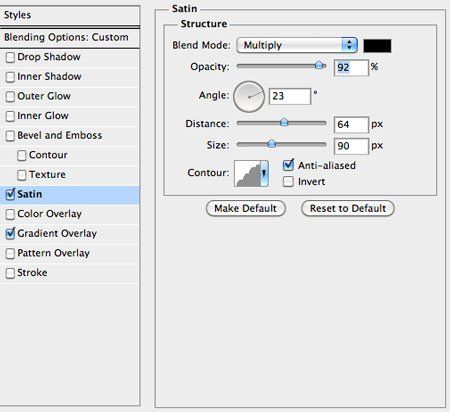This screenshot has height=412, width=450.
Task: Click the black satin color swatch
Action: pos(377,46)
